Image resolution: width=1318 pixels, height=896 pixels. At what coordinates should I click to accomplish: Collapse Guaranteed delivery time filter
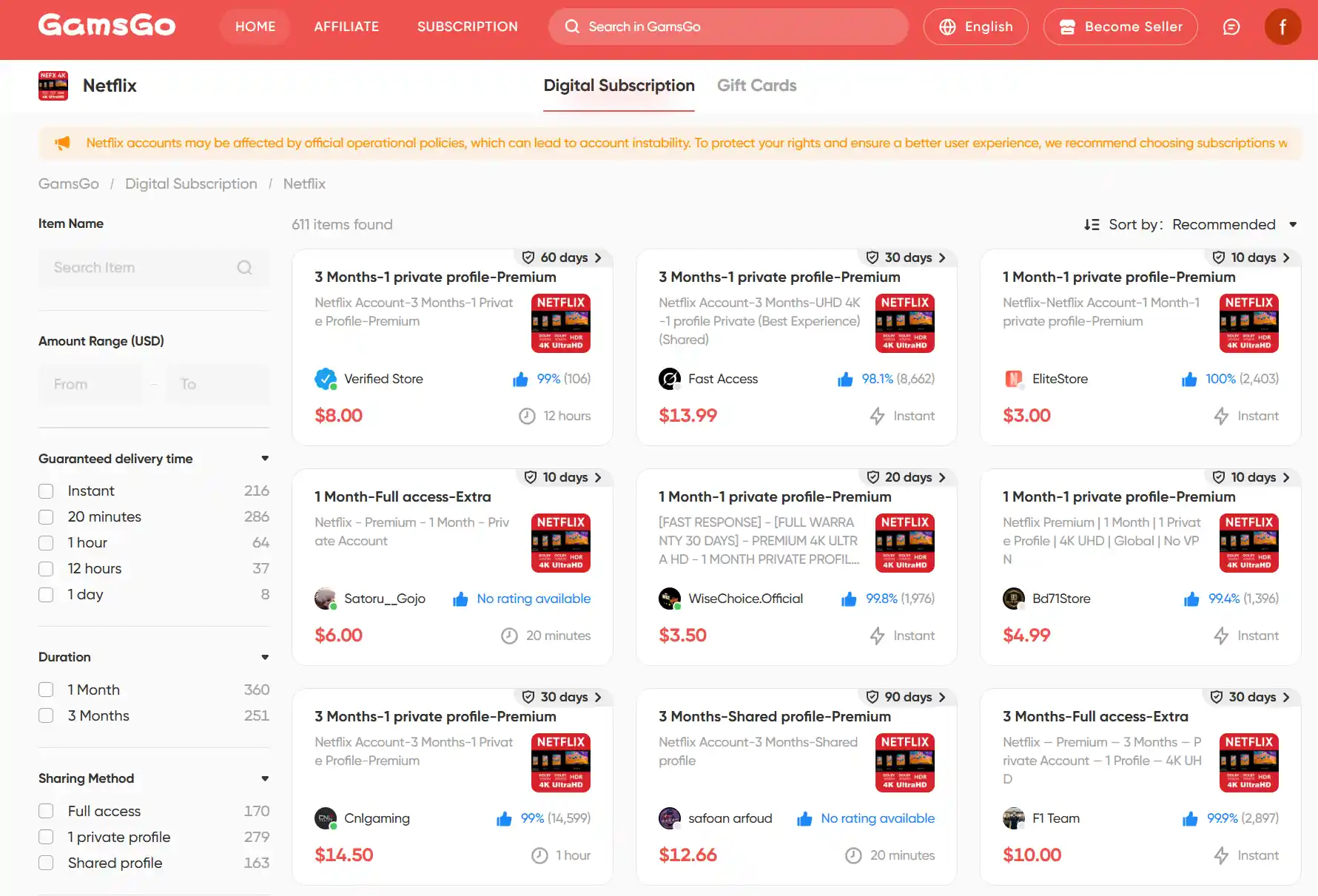265,459
